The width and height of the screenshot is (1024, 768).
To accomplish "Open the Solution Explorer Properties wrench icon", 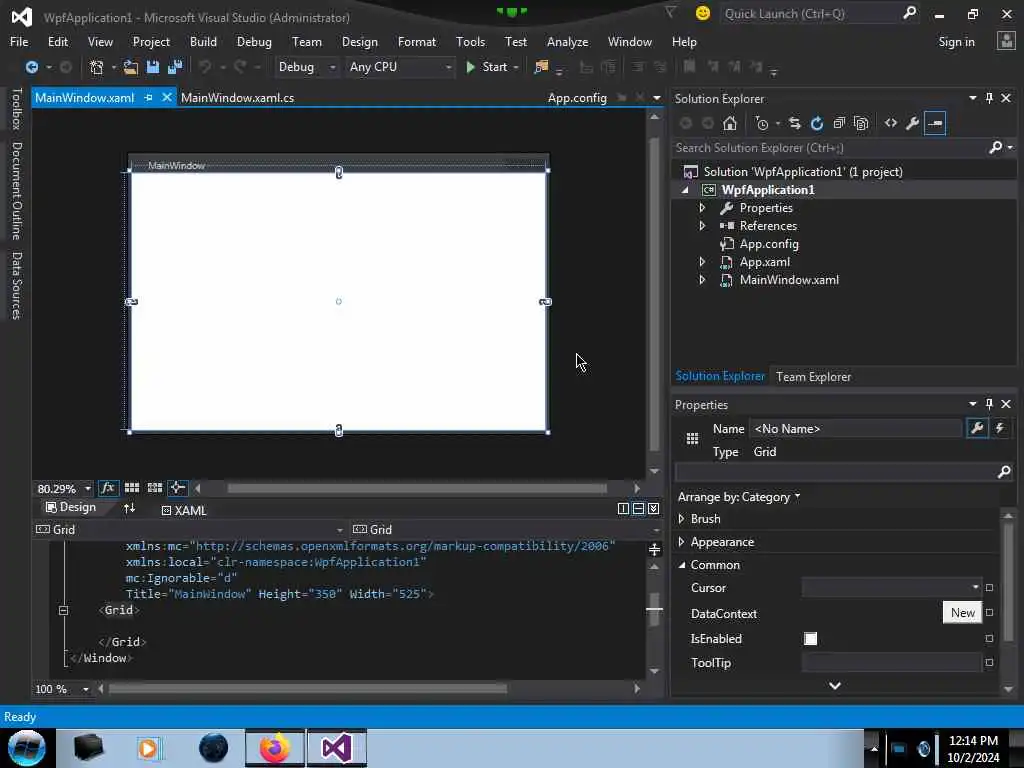I will tap(912, 123).
